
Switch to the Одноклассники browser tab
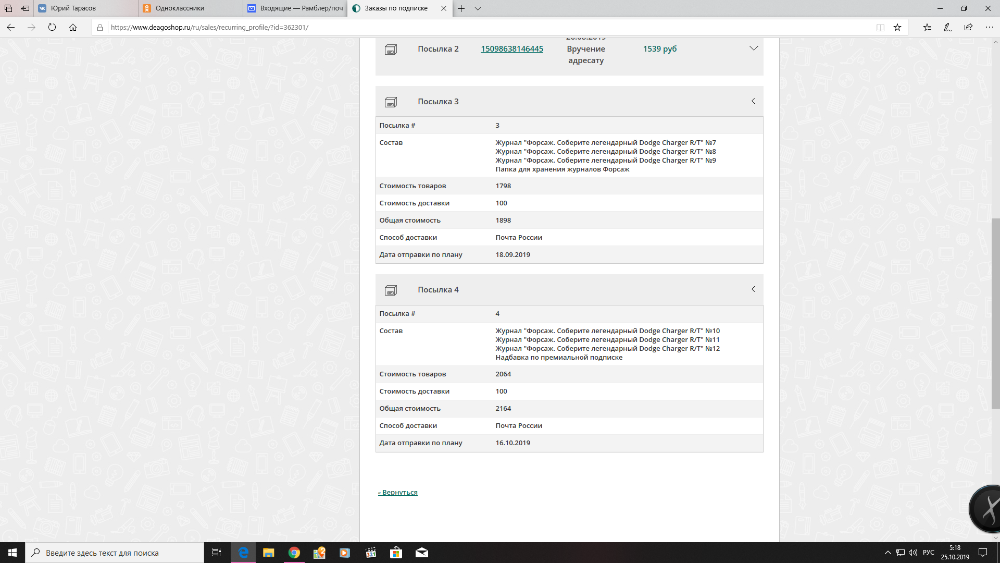(180, 8)
